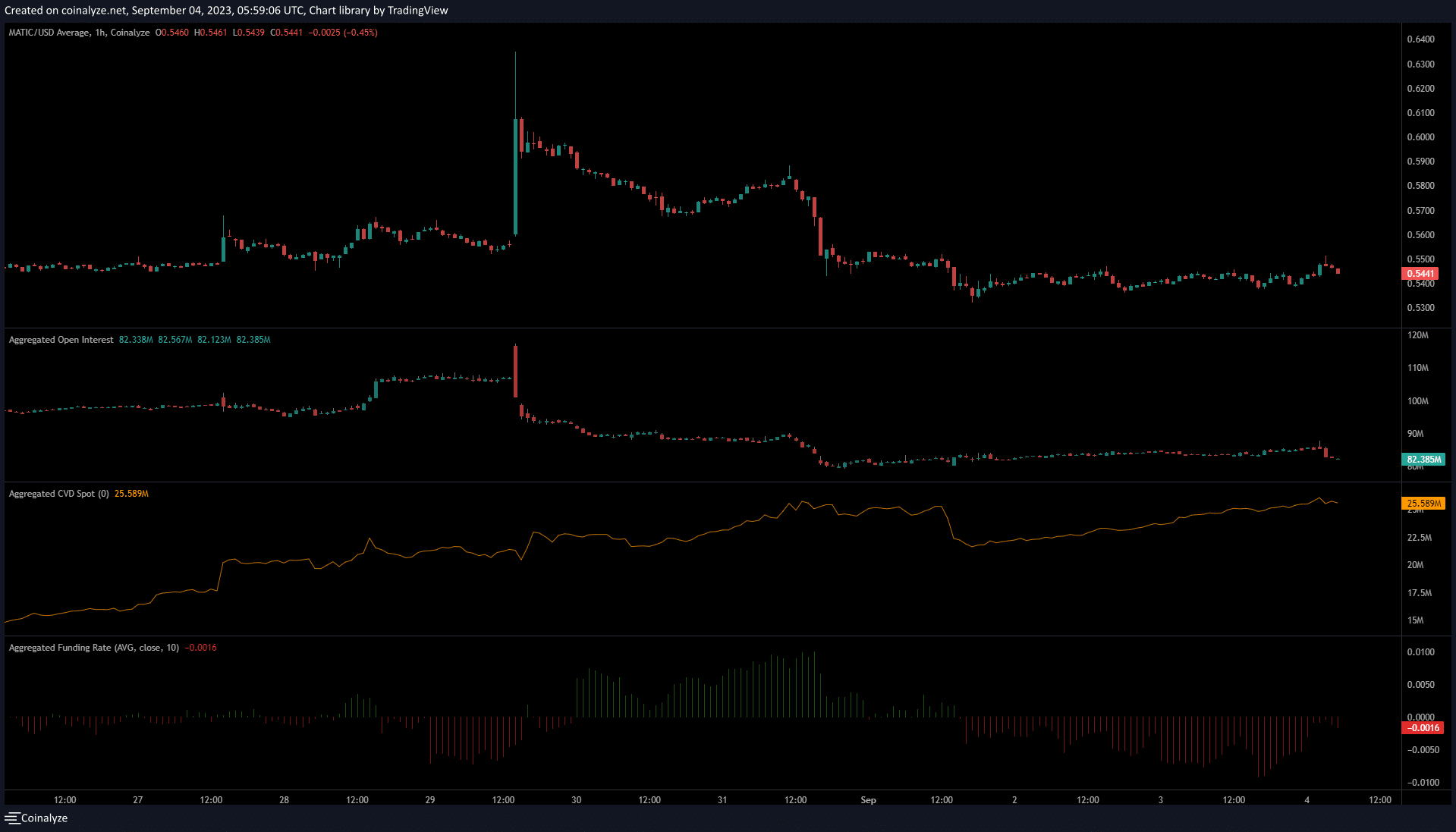The image size is (1456, 832).
Task: Click the 29 date label on time axis
Action: 429,800
